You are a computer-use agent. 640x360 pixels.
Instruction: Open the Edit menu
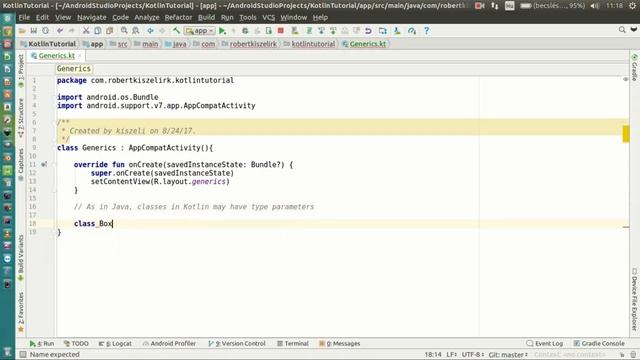click(x=42, y=18)
